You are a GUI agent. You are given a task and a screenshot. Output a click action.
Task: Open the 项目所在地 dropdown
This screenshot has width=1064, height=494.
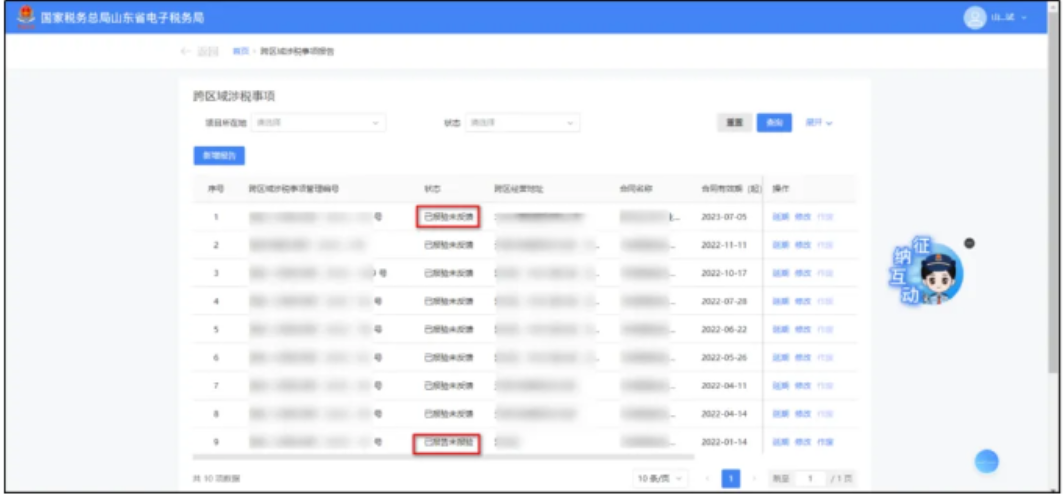click(x=317, y=123)
